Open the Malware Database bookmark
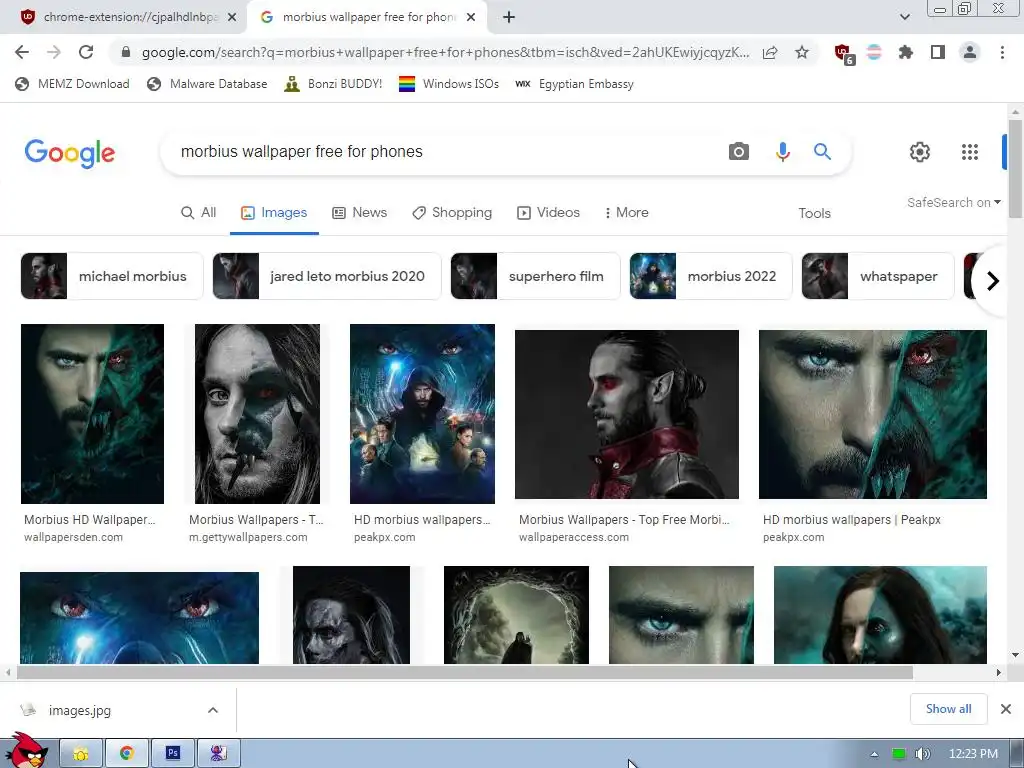 [x=208, y=84]
